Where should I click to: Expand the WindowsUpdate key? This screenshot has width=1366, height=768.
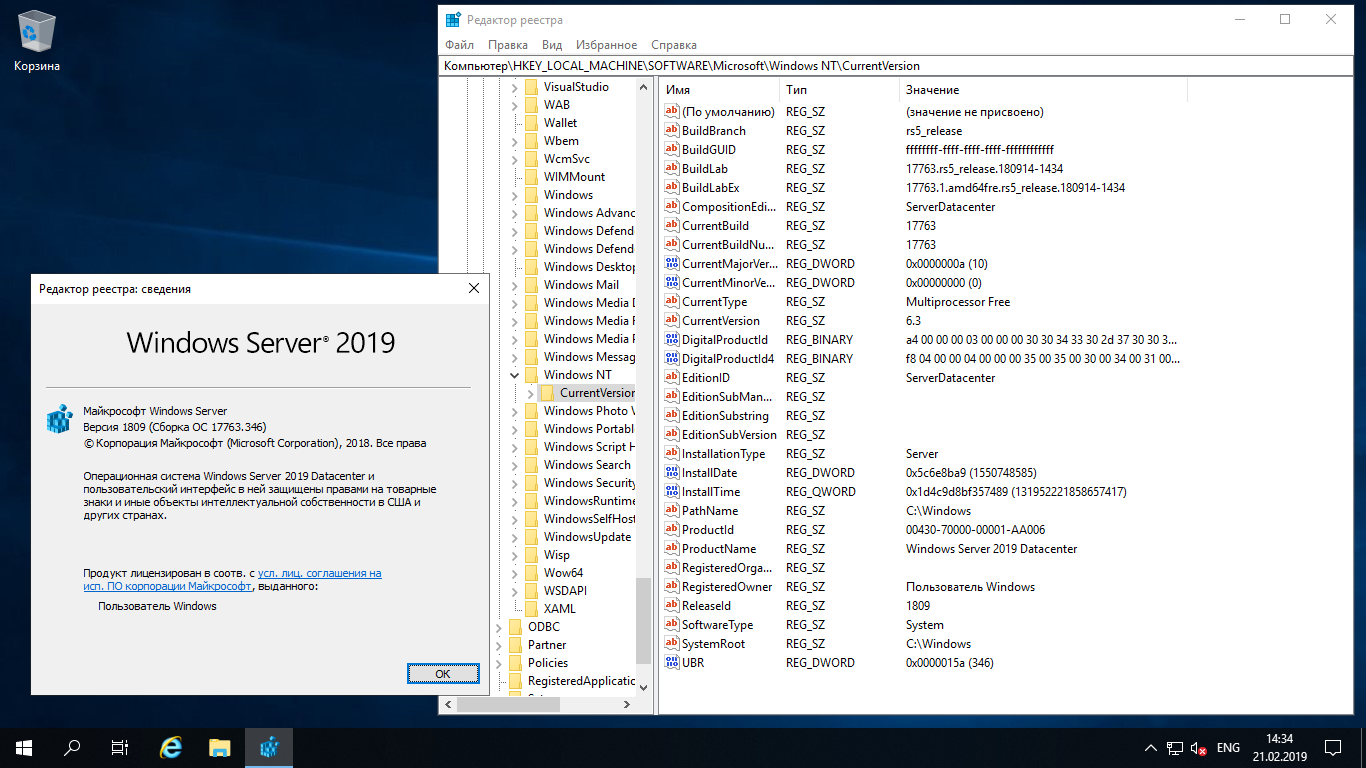[515, 537]
